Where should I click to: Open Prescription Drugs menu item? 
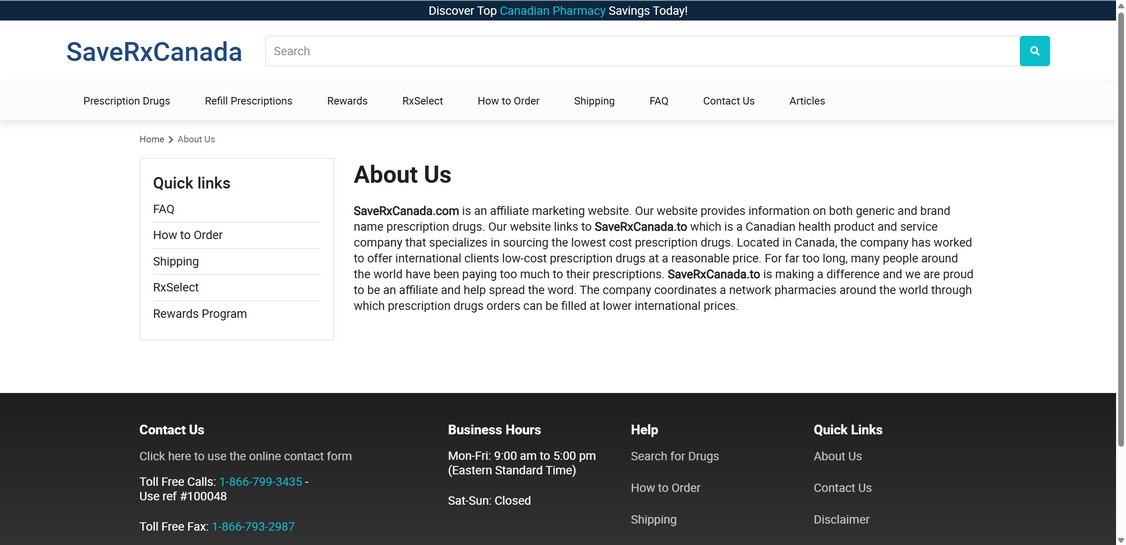tap(126, 101)
